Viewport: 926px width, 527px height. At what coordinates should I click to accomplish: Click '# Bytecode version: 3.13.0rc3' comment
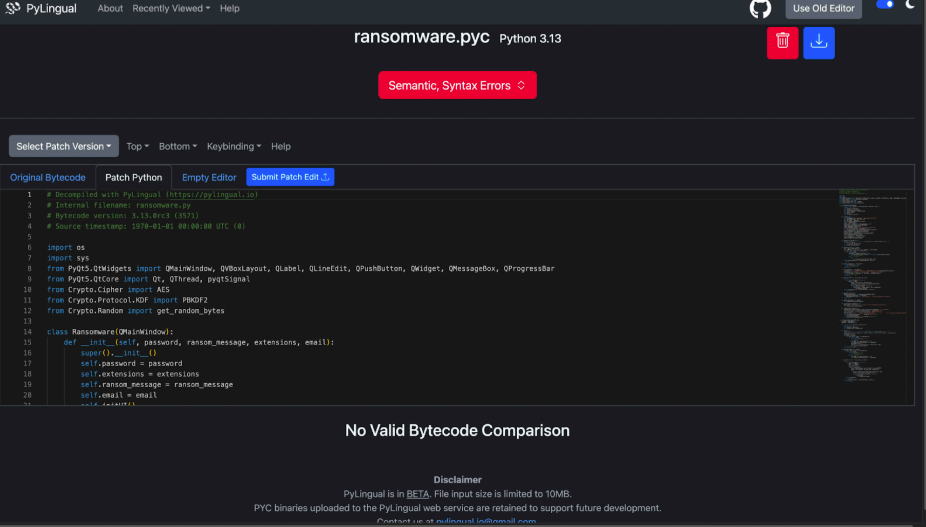coord(123,216)
